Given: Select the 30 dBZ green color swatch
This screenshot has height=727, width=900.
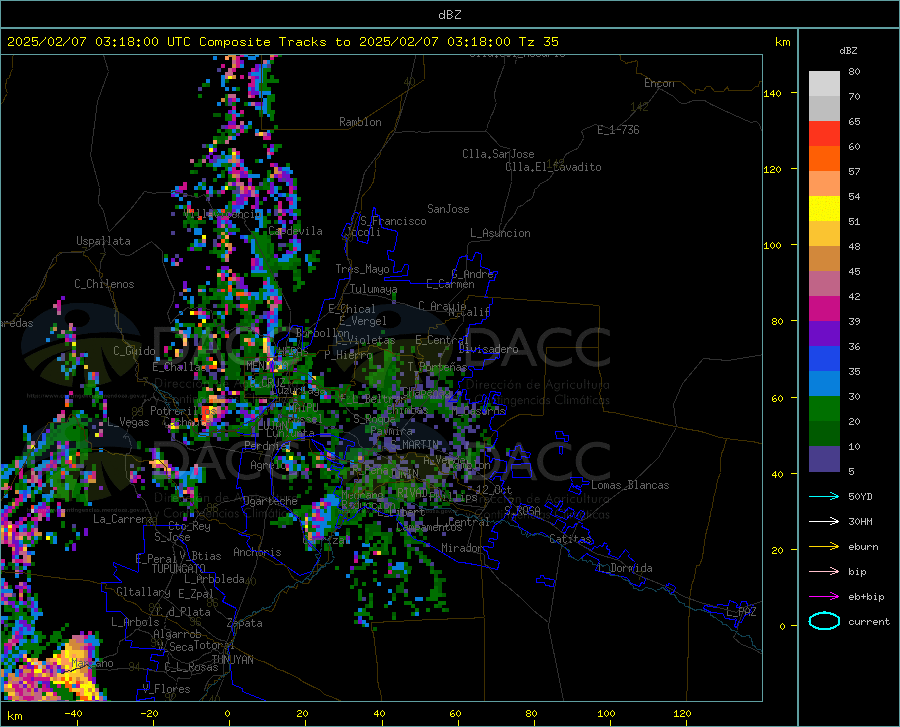Looking at the screenshot, I should click(x=824, y=409).
